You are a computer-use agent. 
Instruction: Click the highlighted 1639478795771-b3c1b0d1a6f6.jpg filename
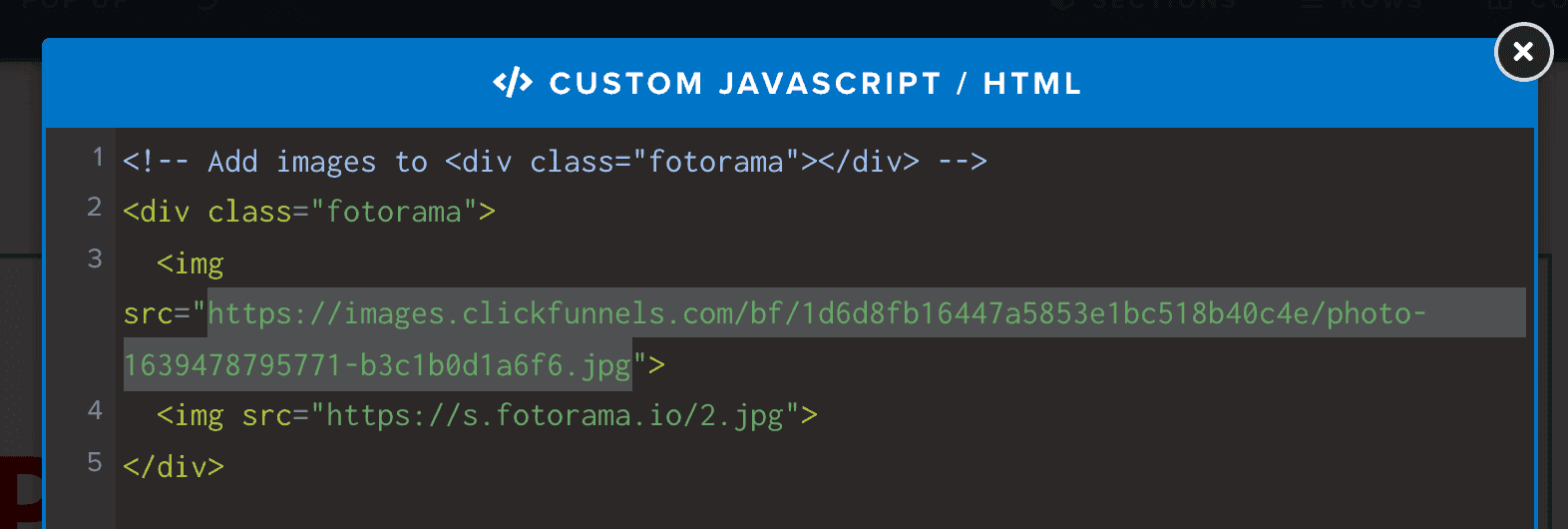coord(377,365)
